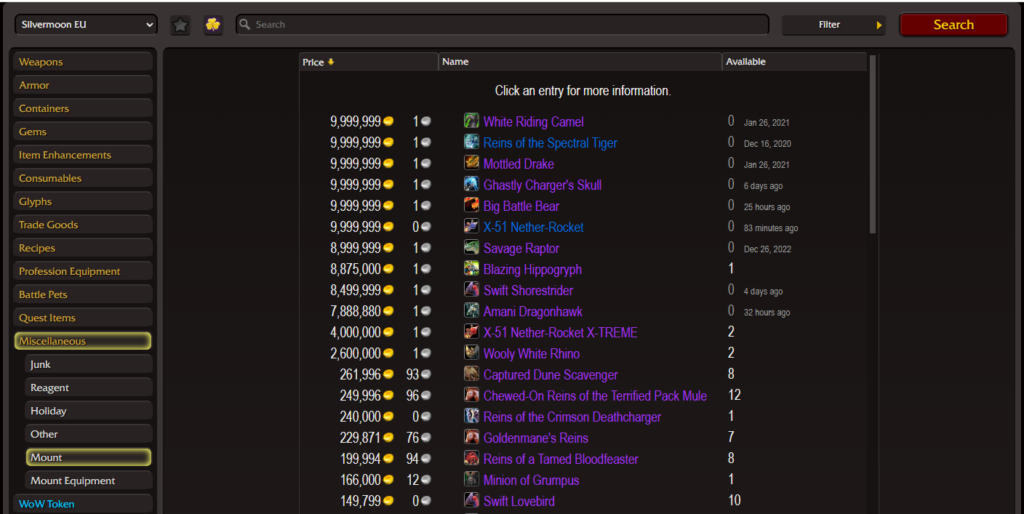Open Swift Lovebird entry
Viewport: 1024px width, 514px height.
[519, 501]
